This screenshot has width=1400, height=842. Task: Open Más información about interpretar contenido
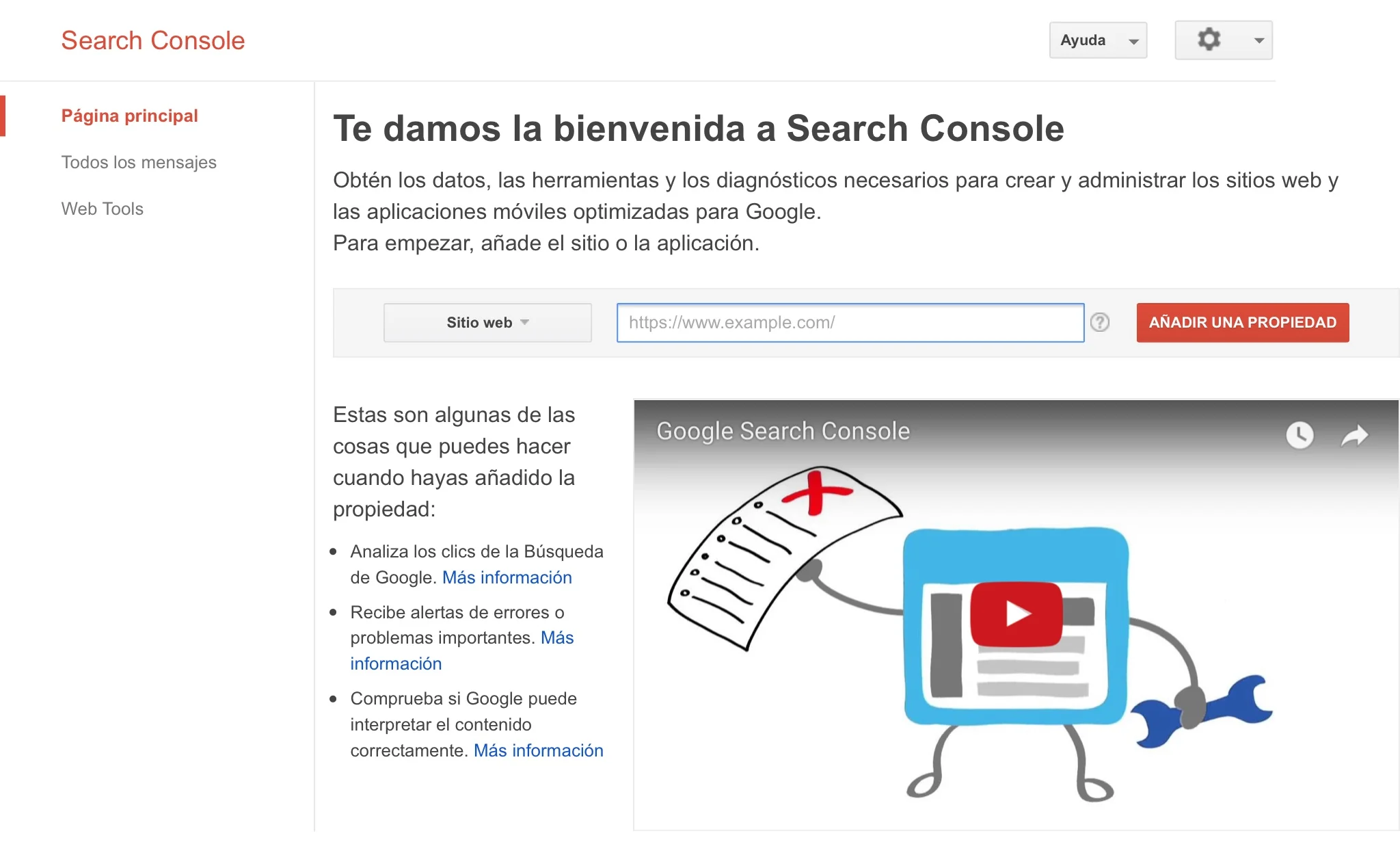[539, 750]
